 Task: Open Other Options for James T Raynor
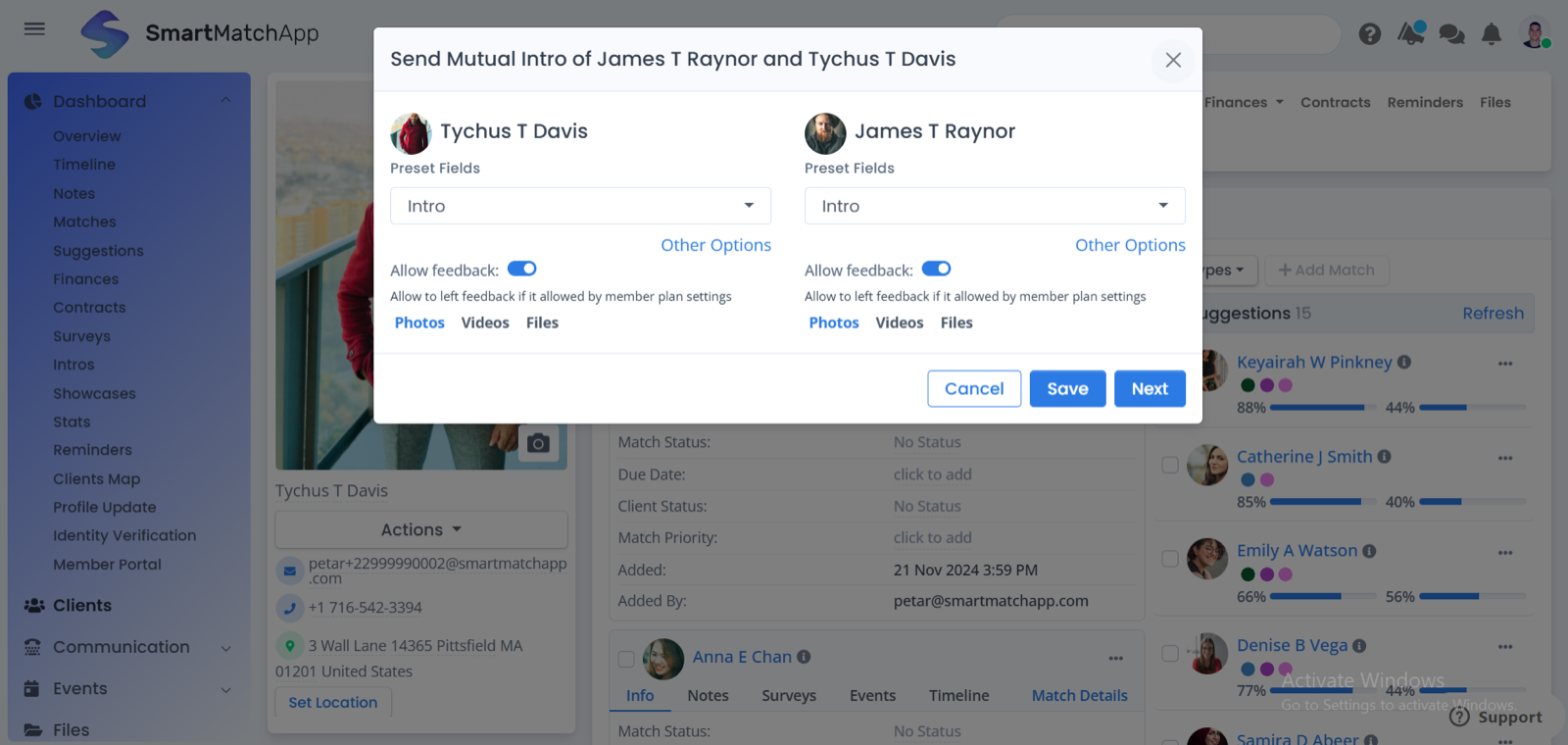click(x=1130, y=245)
